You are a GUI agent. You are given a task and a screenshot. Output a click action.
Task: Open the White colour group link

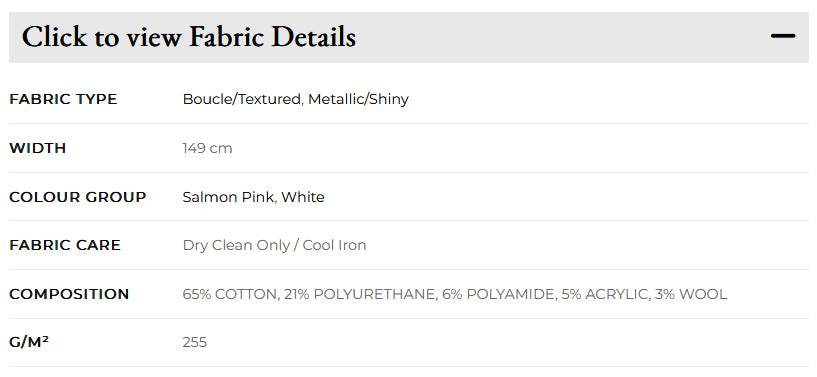point(303,197)
